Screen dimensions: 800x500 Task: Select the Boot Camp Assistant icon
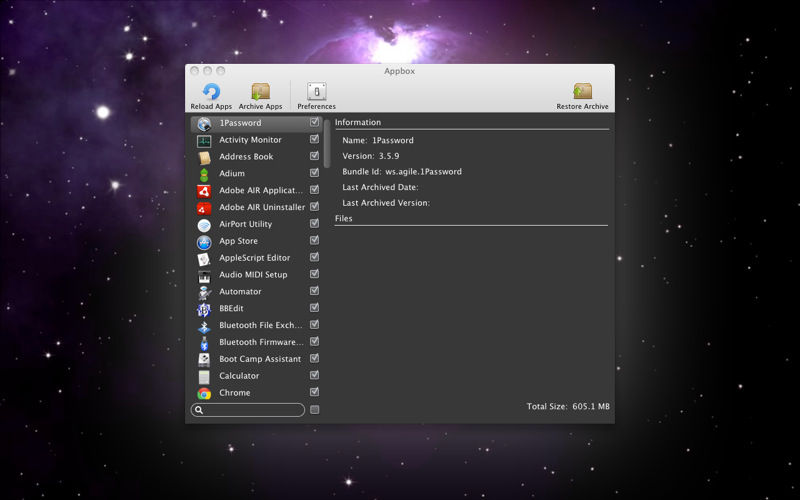[204, 360]
